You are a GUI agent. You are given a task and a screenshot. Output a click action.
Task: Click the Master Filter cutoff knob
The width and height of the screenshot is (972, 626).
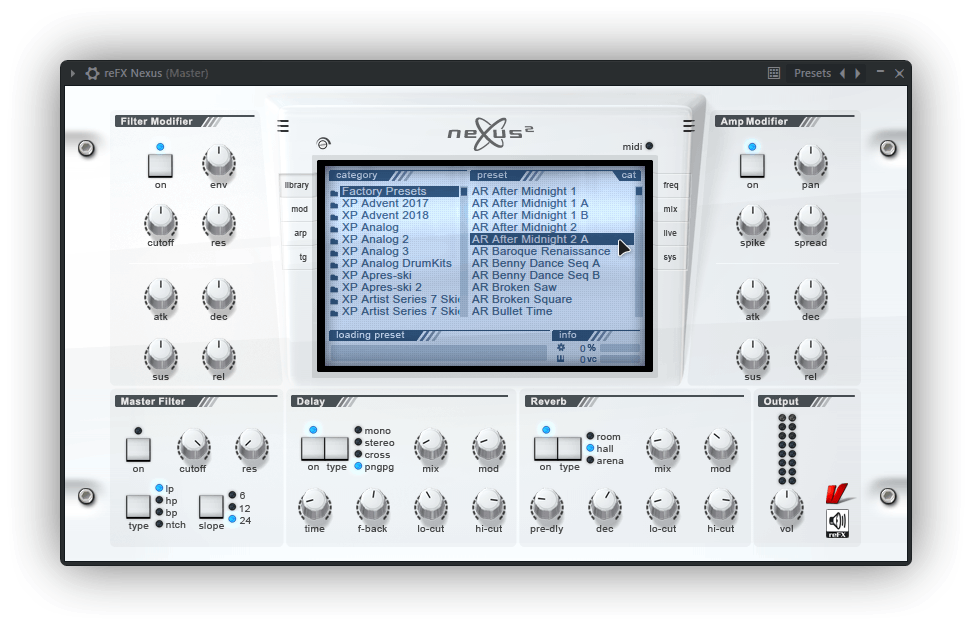(193, 446)
